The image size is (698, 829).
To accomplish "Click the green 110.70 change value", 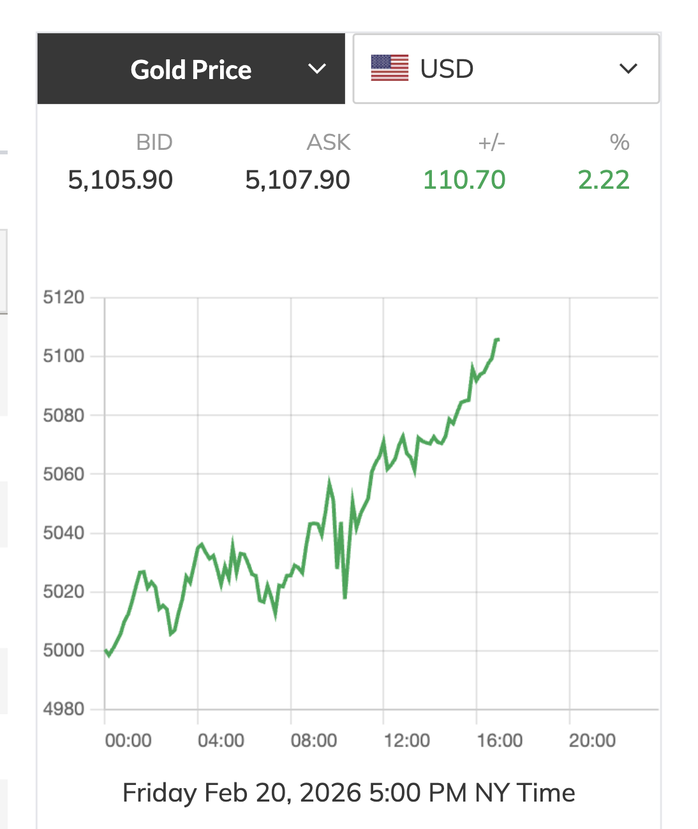I will coord(464,180).
